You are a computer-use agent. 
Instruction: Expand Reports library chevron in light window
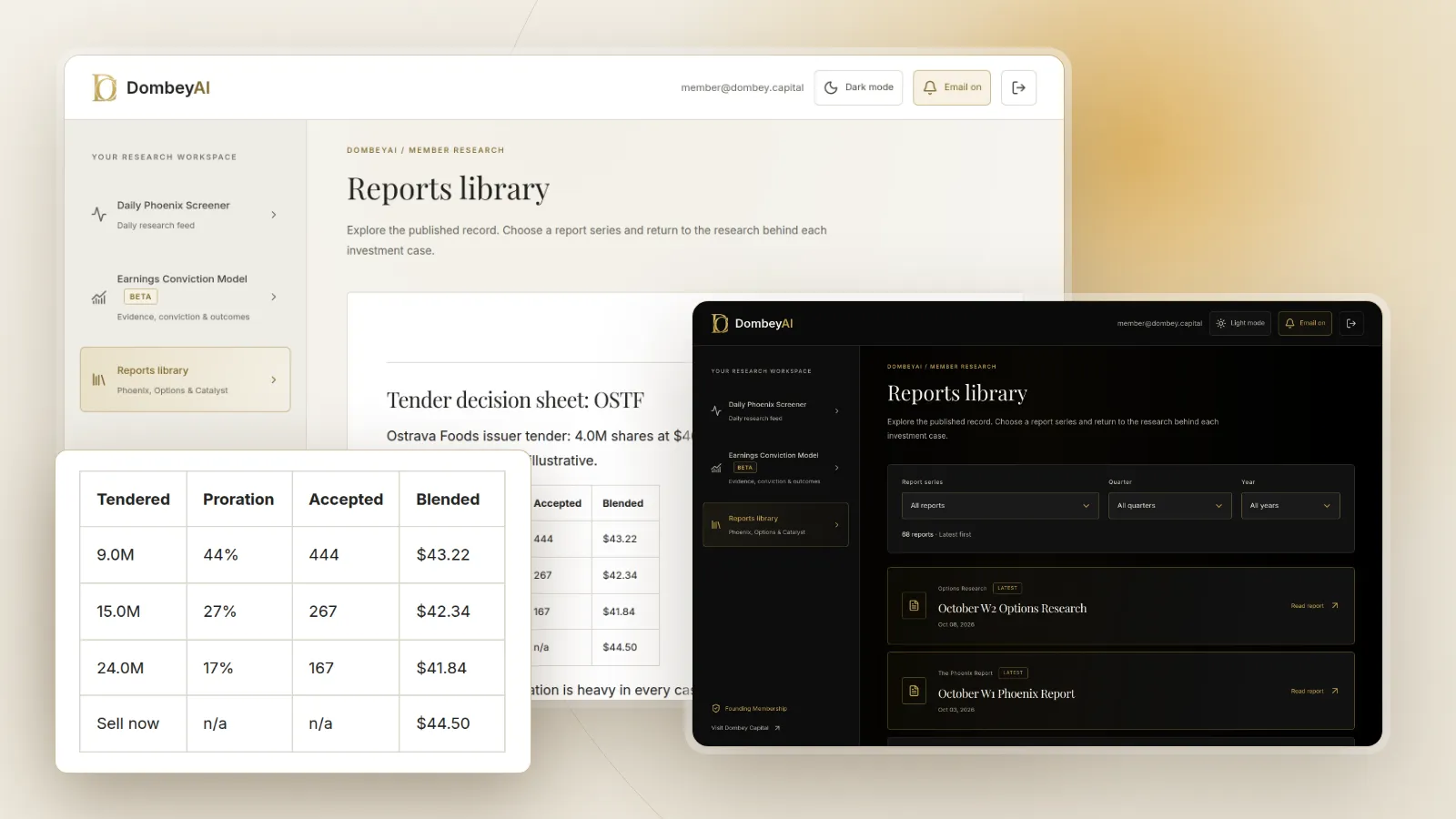(x=274, y=380)
